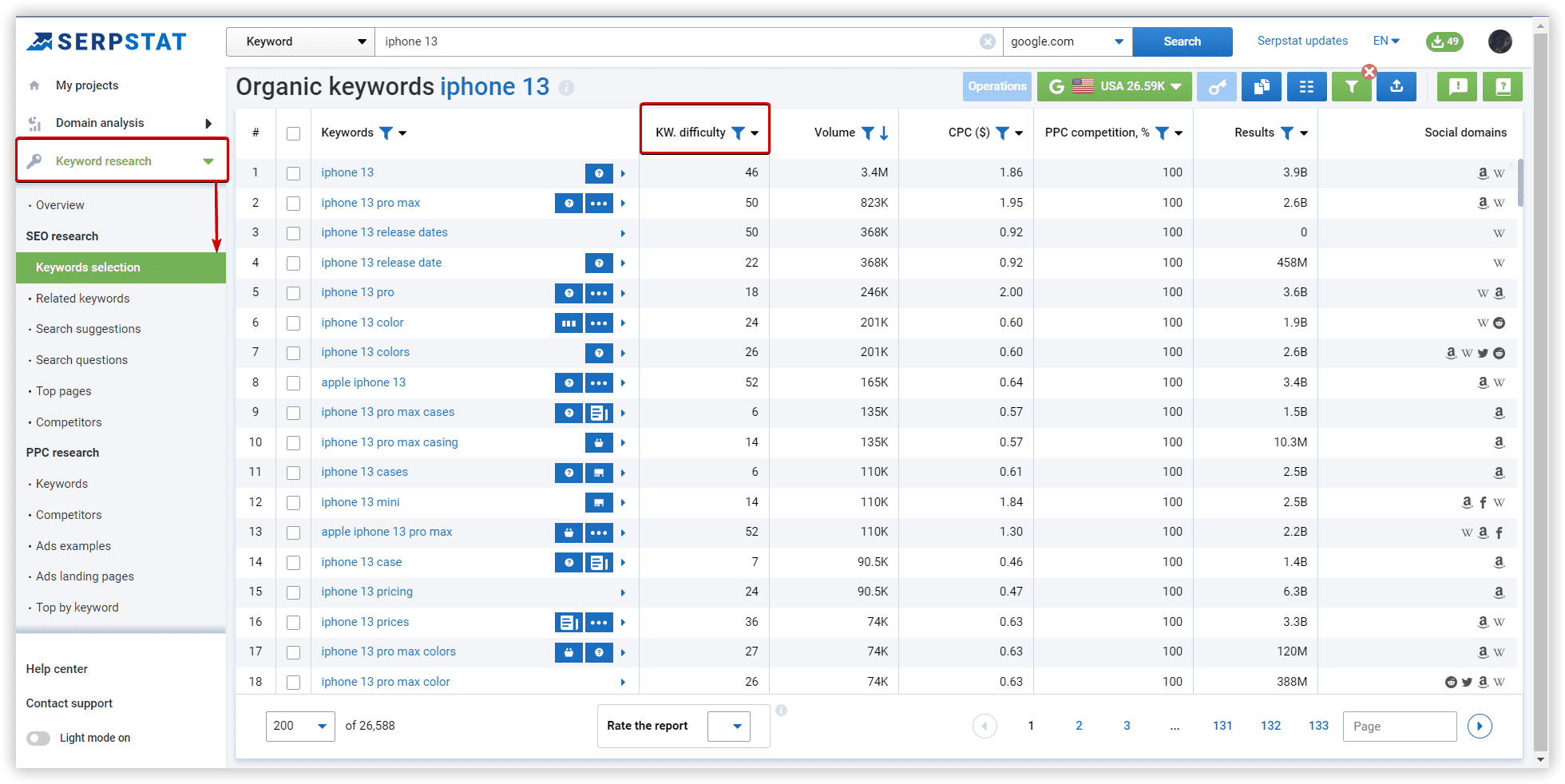1565x784 pixels.
Task: Expand row arrow for iphone 13 release dates
Action: coord(623,234)
